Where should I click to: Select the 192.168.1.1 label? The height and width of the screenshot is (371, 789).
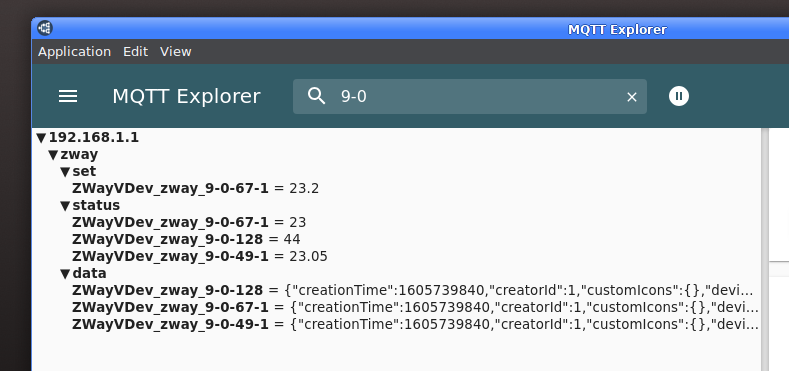point(94,137)
